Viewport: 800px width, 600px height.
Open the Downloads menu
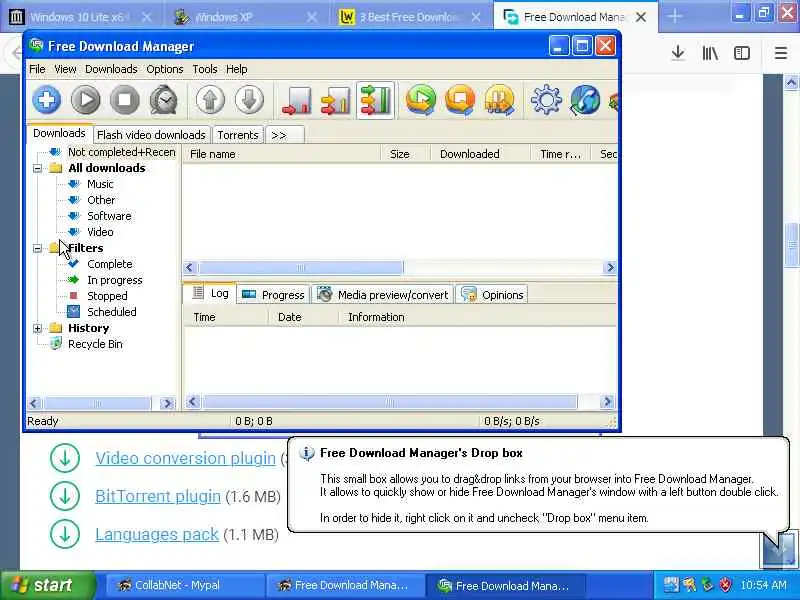click(x=111, y=69)
